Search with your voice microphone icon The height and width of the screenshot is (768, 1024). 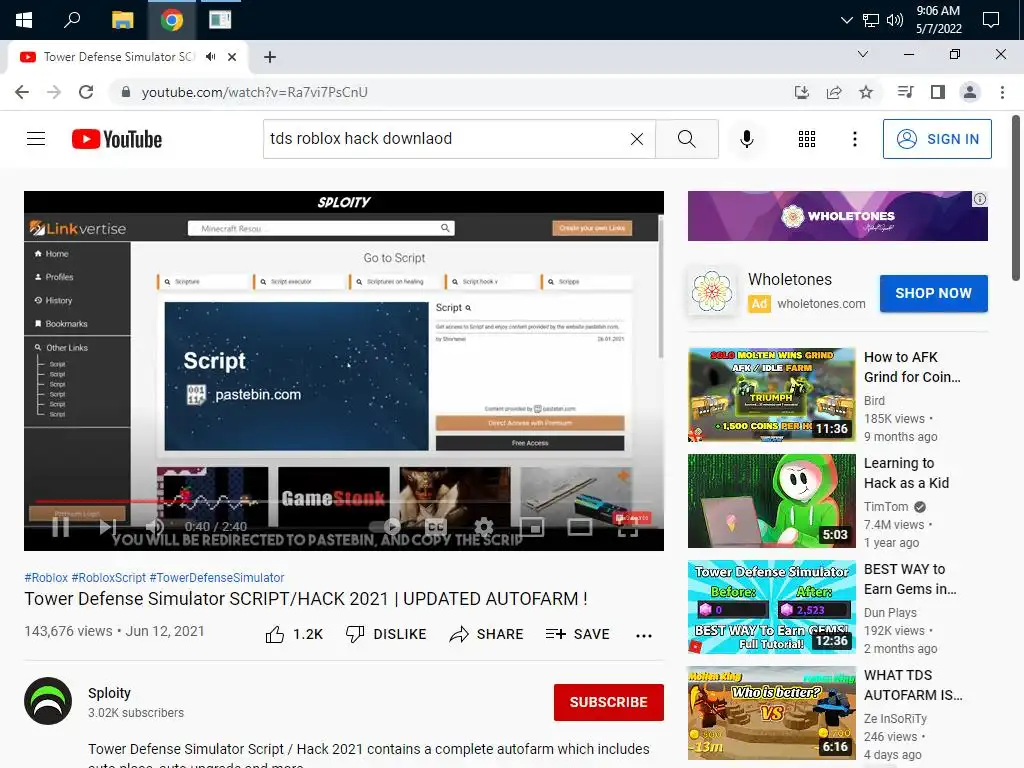click(747, 139)
